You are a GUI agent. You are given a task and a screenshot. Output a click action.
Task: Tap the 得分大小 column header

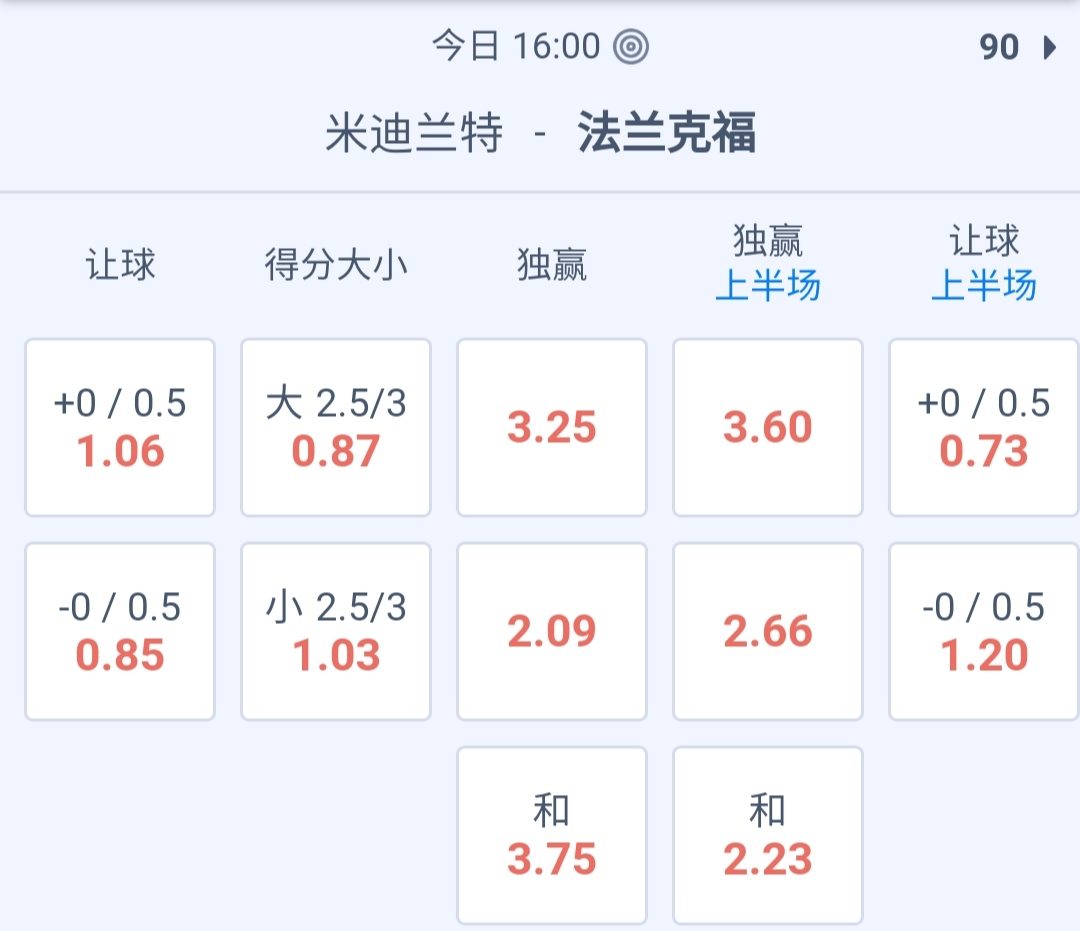[336, 266]
